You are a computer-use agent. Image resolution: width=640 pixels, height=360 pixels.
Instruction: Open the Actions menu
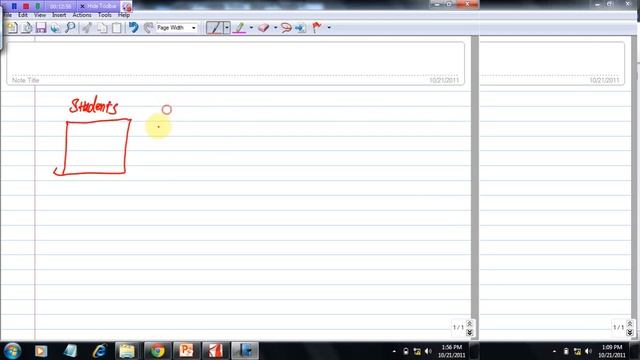point(82,15)
